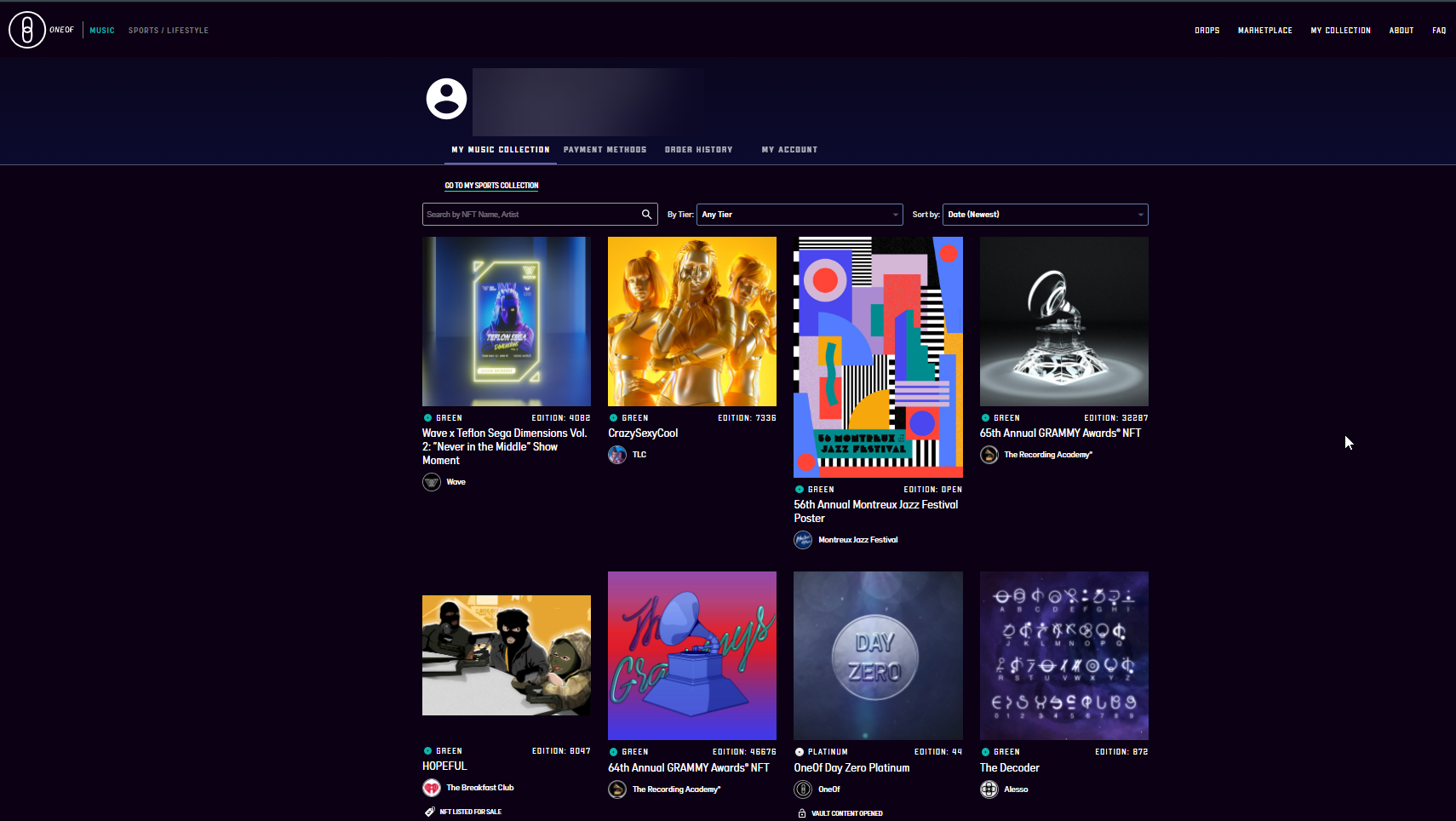
Task: Open the red-blue Grammys gramophone thumbnail
Action: (x=692, y=656)
